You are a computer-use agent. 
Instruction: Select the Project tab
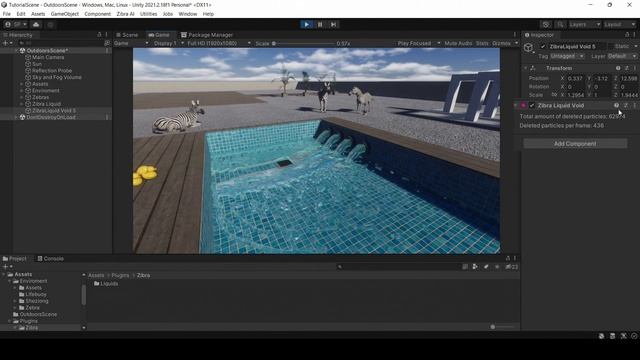(15, 259)
